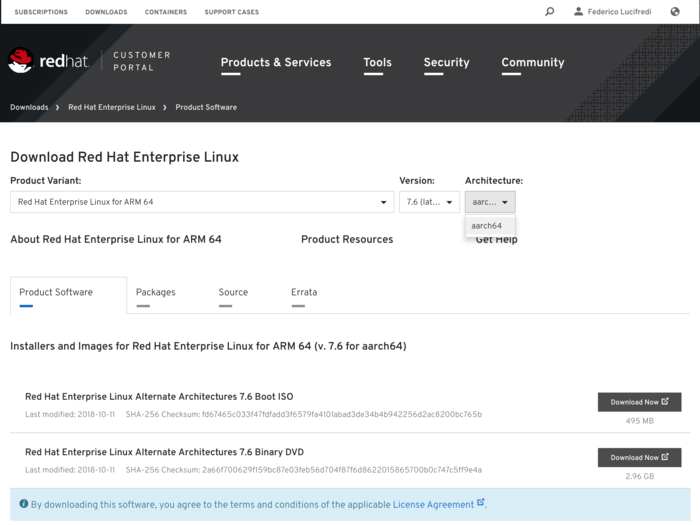Open Support Cases in the top bar

point(231,12)
